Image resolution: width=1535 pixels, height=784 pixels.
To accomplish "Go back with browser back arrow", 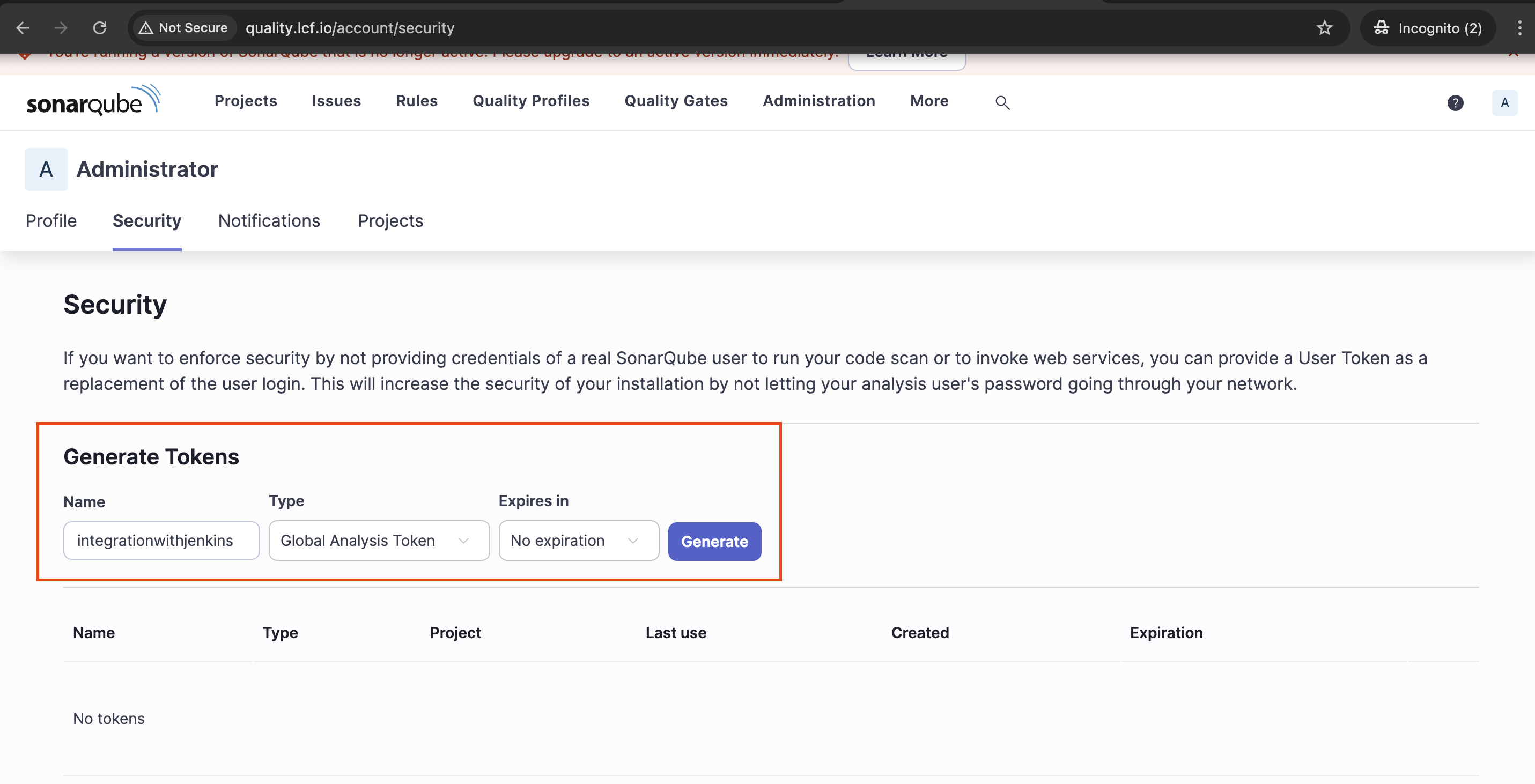I will 23,28.
